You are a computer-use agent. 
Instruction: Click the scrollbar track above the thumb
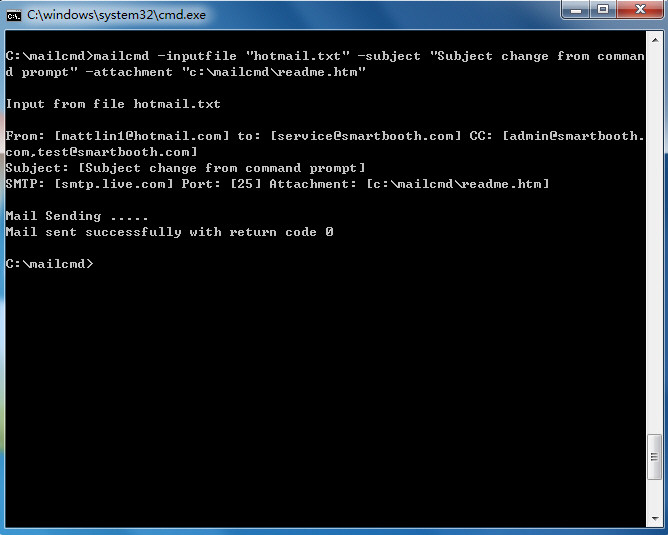click(x=654, y=239)
